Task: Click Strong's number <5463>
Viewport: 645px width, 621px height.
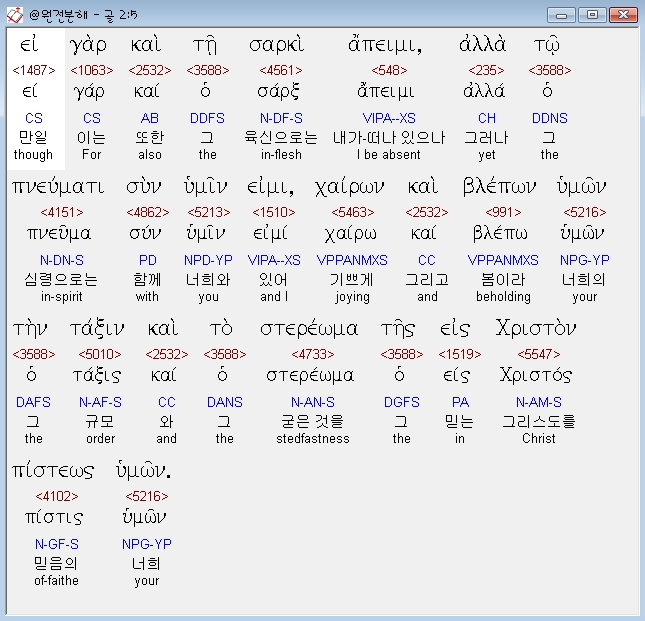Action: click(353, 212)
